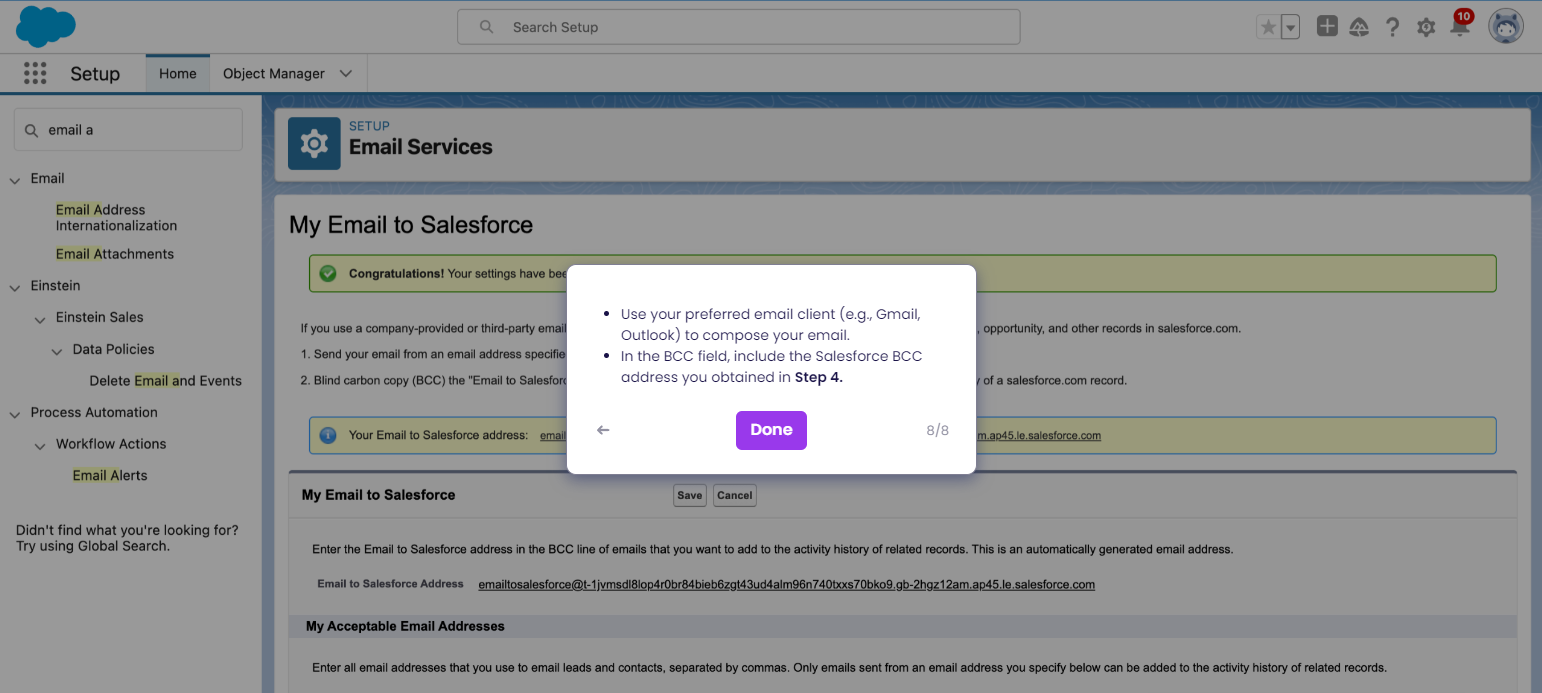Open the Object Manager tab
This screenshot has width=1542, height=693.
click(x=274, y=73)
